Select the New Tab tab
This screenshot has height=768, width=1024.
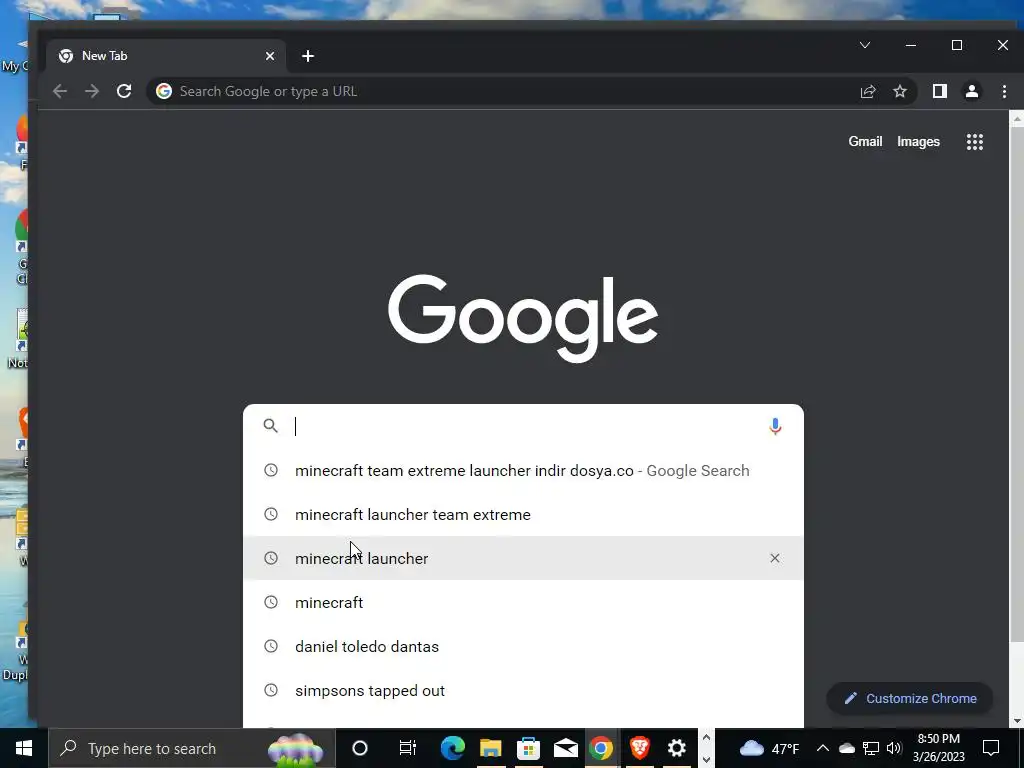[166, 56]
